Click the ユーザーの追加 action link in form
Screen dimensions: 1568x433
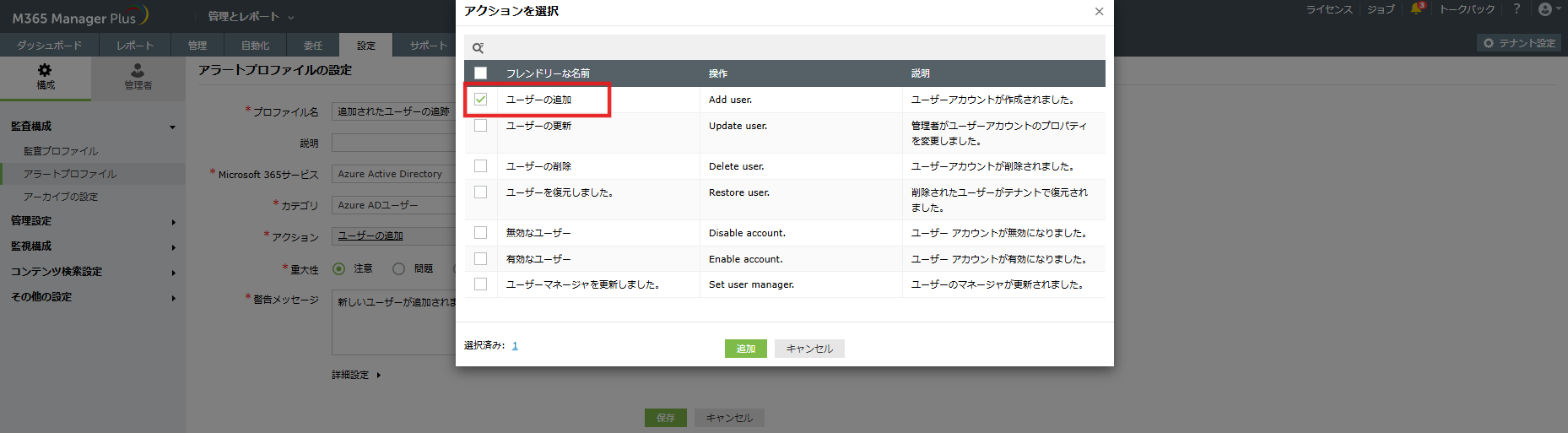370,236
